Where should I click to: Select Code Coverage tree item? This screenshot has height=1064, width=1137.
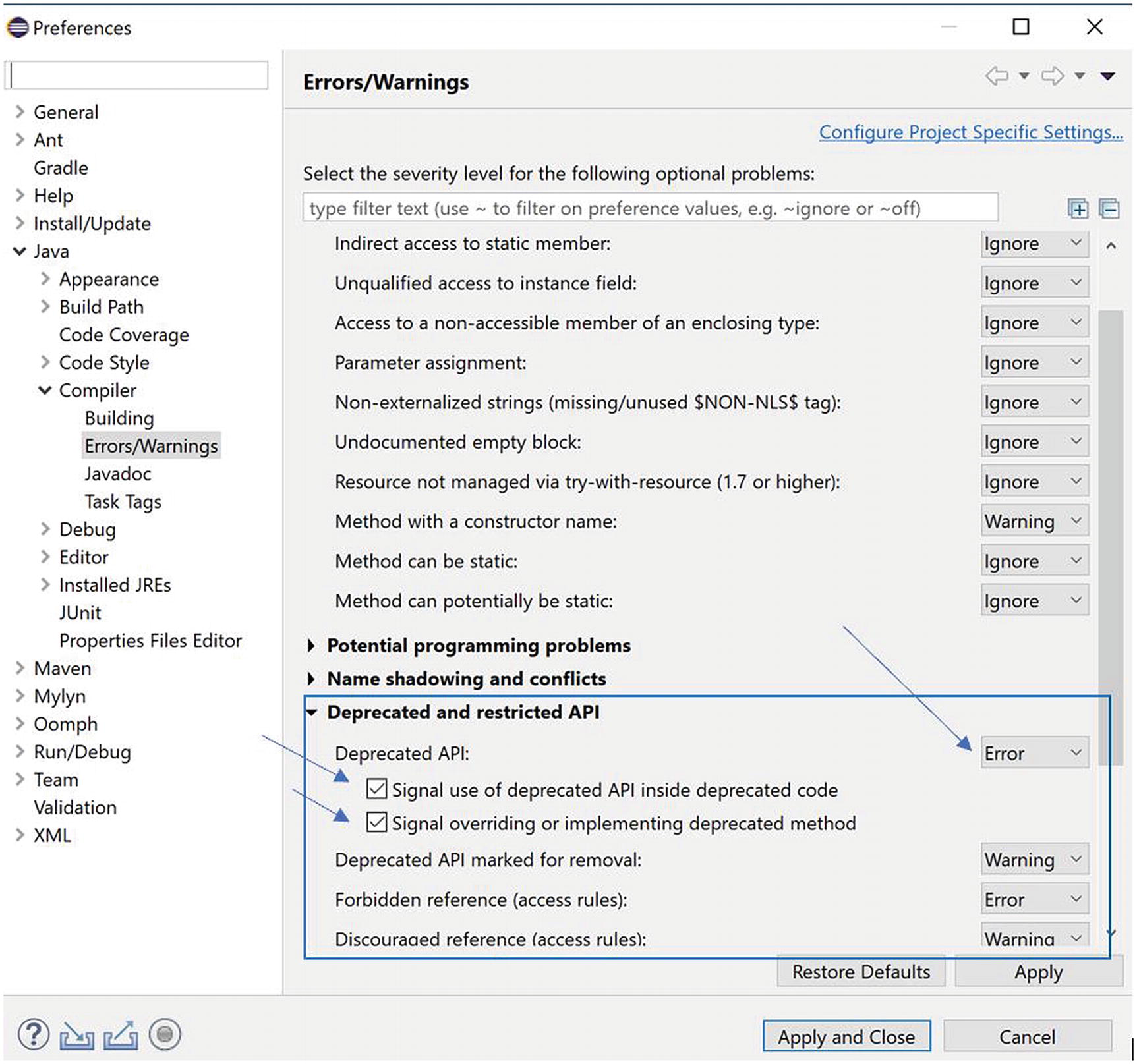click(124, 335)
